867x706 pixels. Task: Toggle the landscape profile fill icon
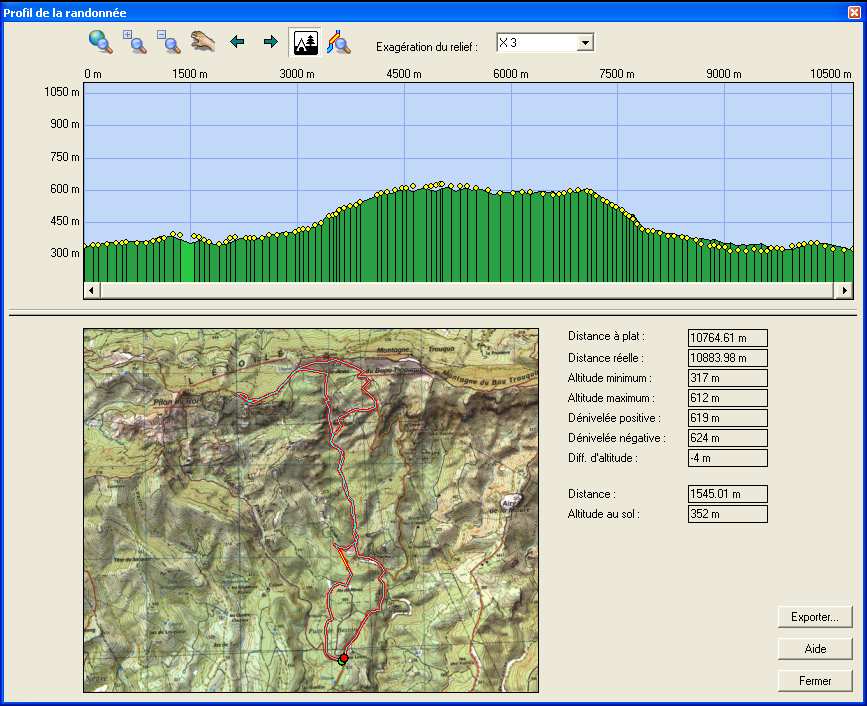tap(305, 43)
